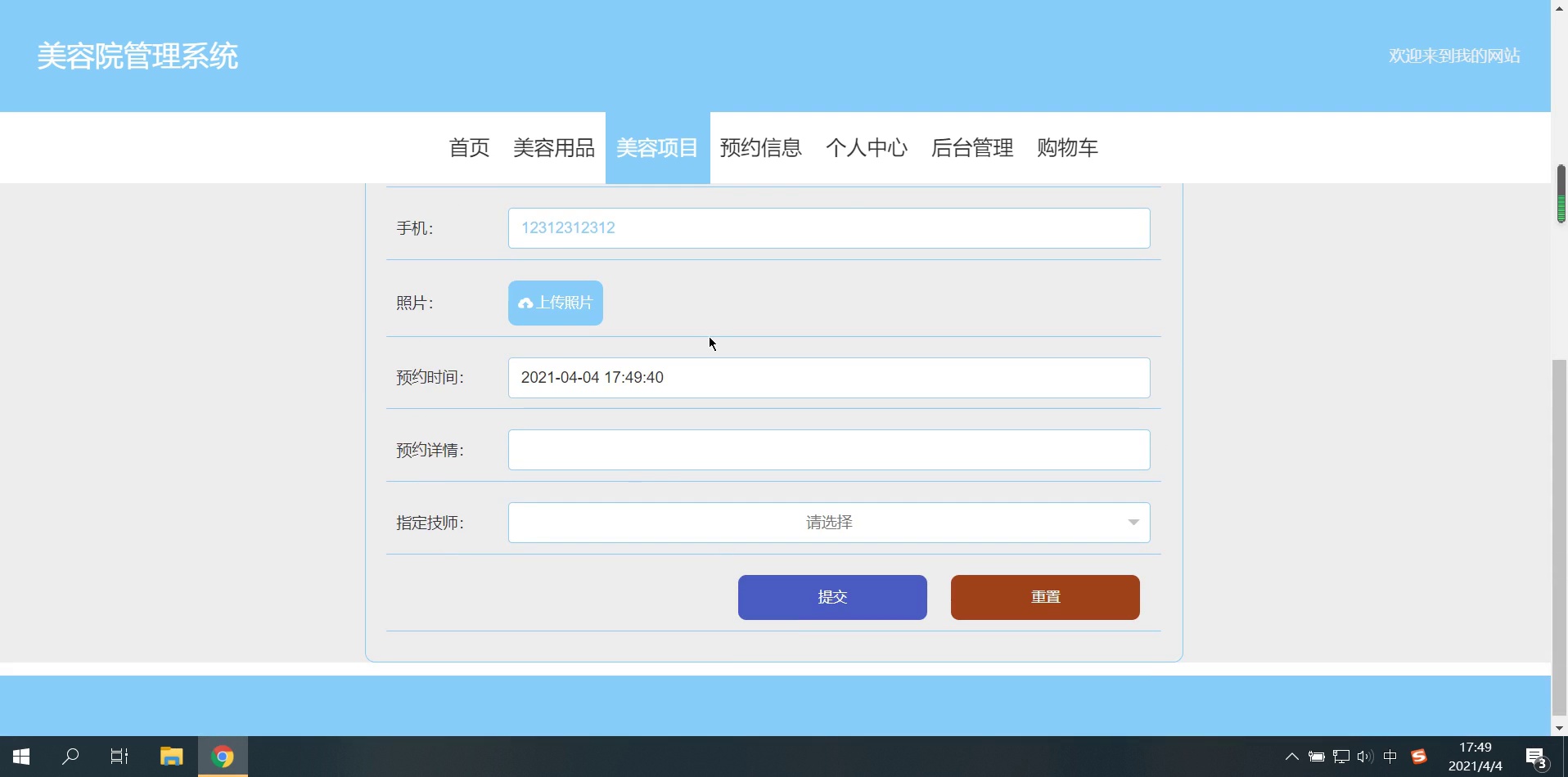The width and height of the screenshot is (1568, 777).
Task: Open Sogou input method tray icon
Action: tap(1419, 757)
